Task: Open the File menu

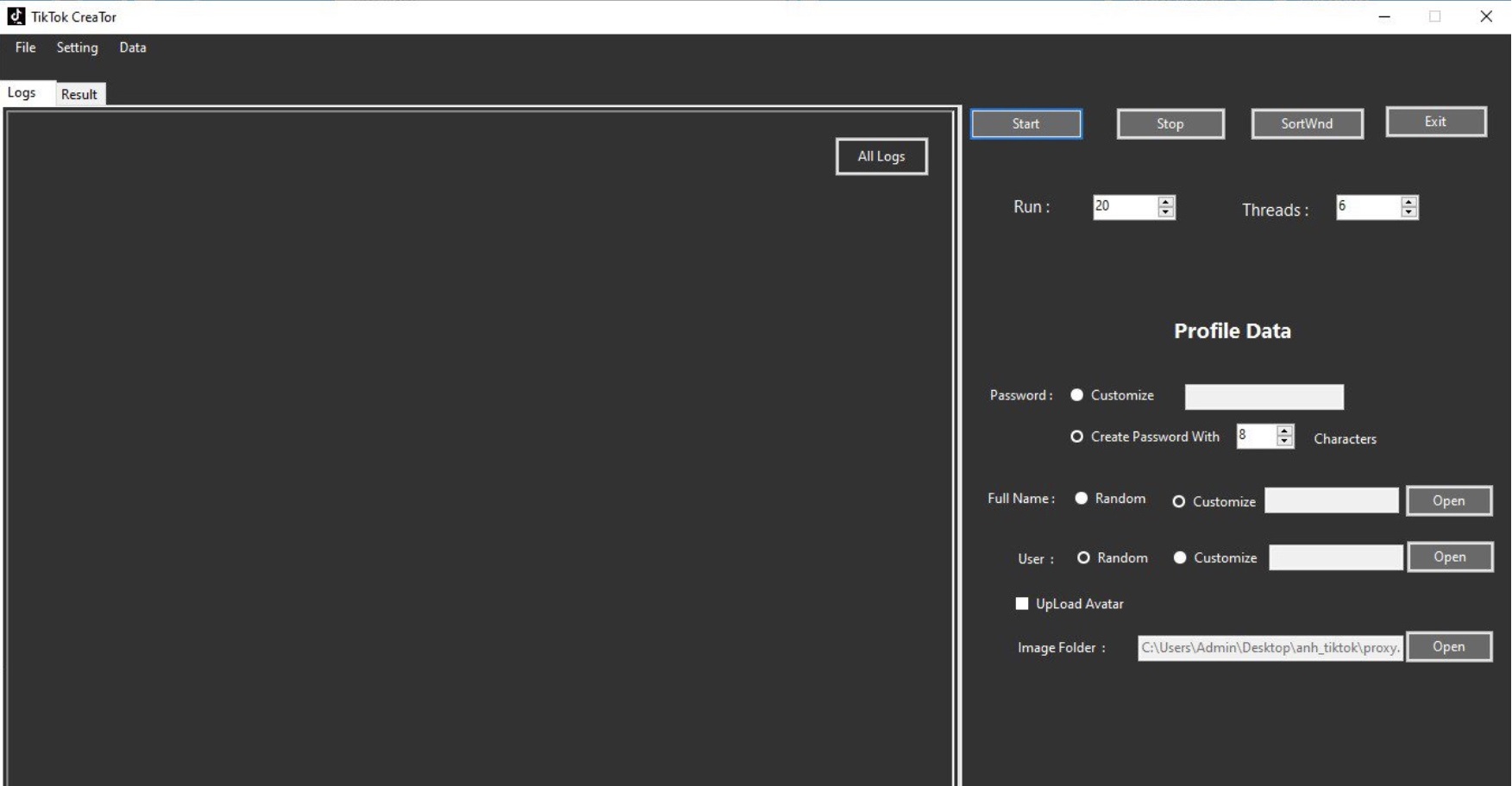Action: [x=25, y=47]
